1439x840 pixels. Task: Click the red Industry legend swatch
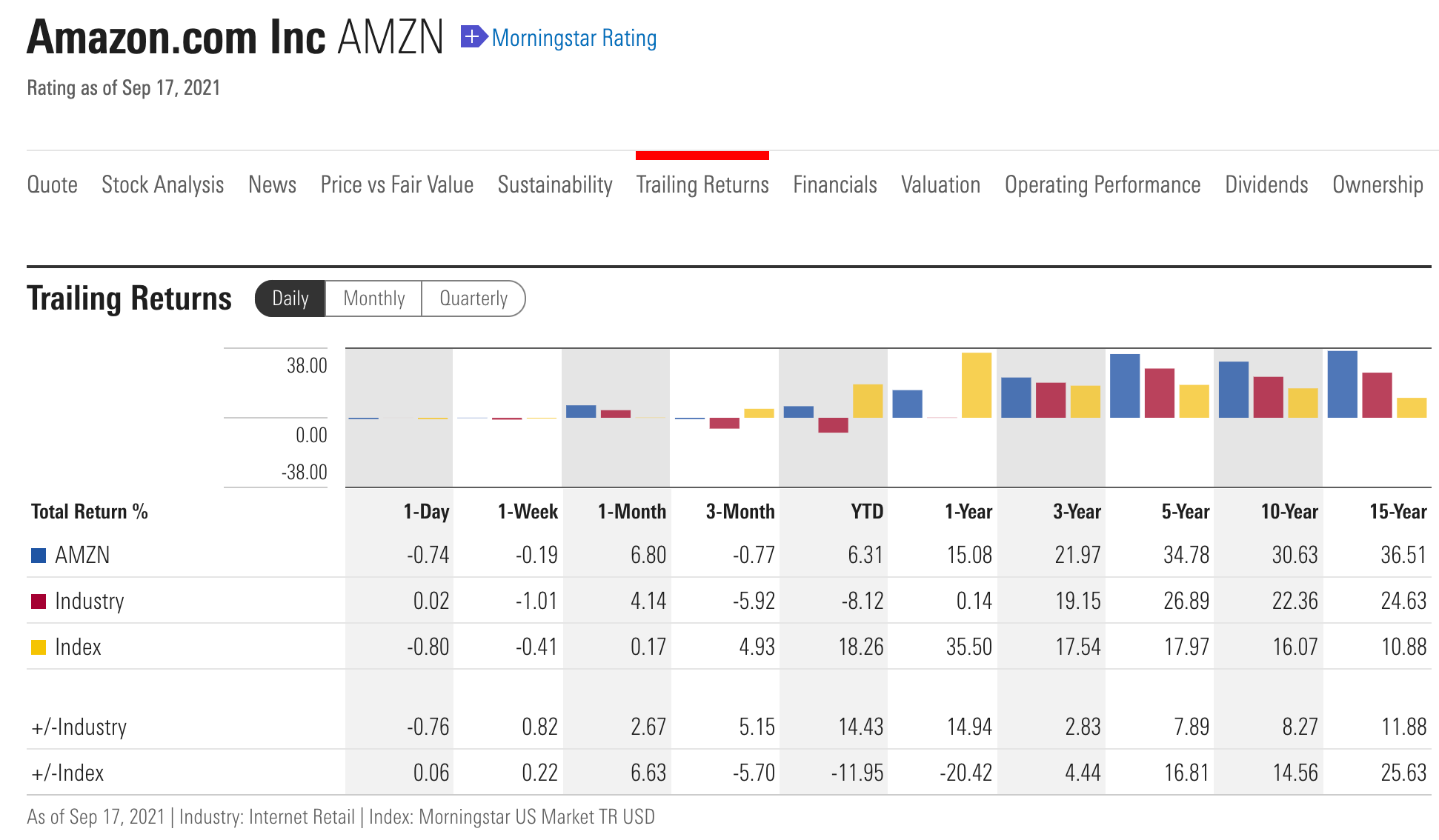pyautogui.click(x=39, y=601)
